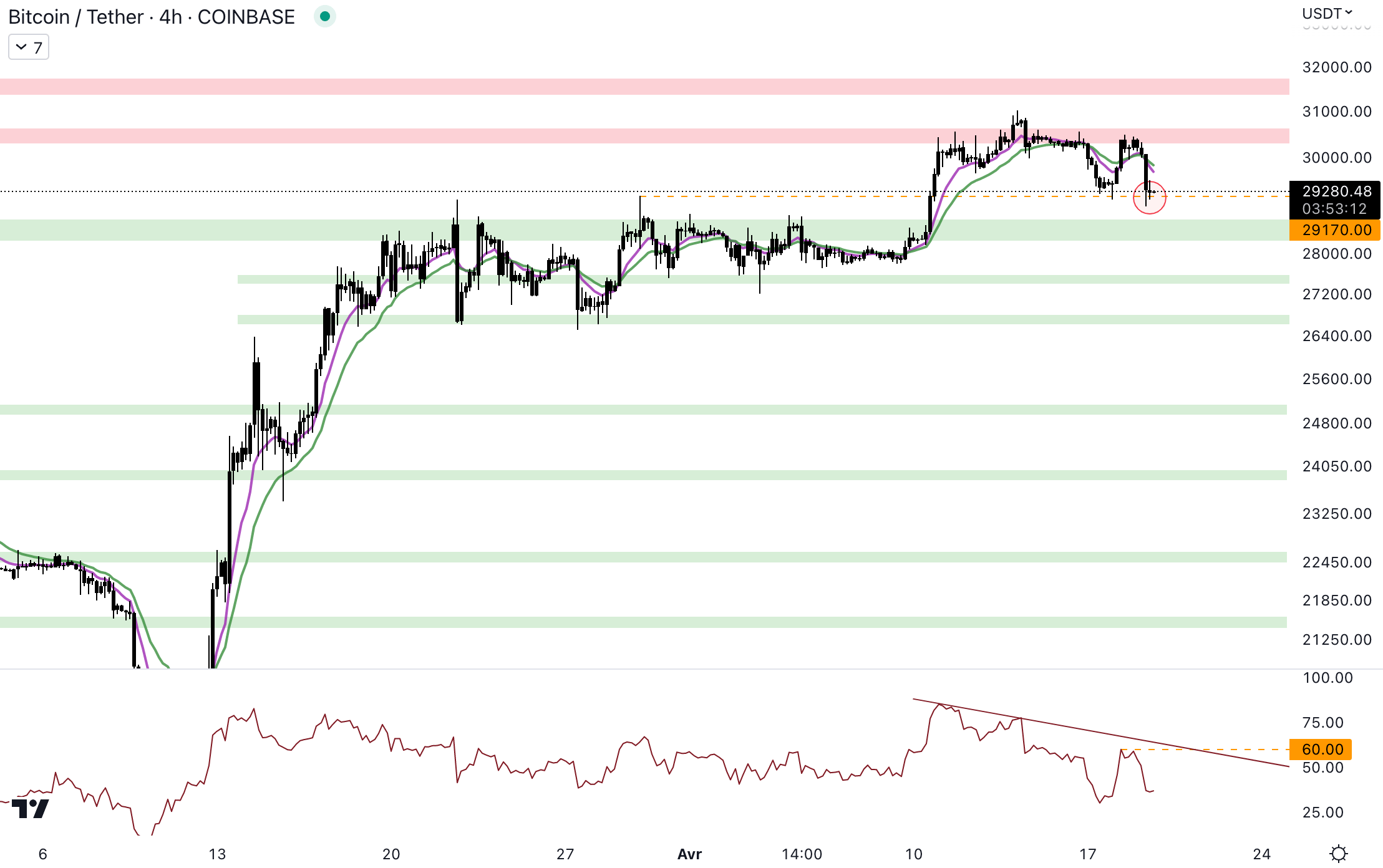Select the upper pink resistance zone near 31500
This screenshot has width=1383, height=868.
pos(624,87)
